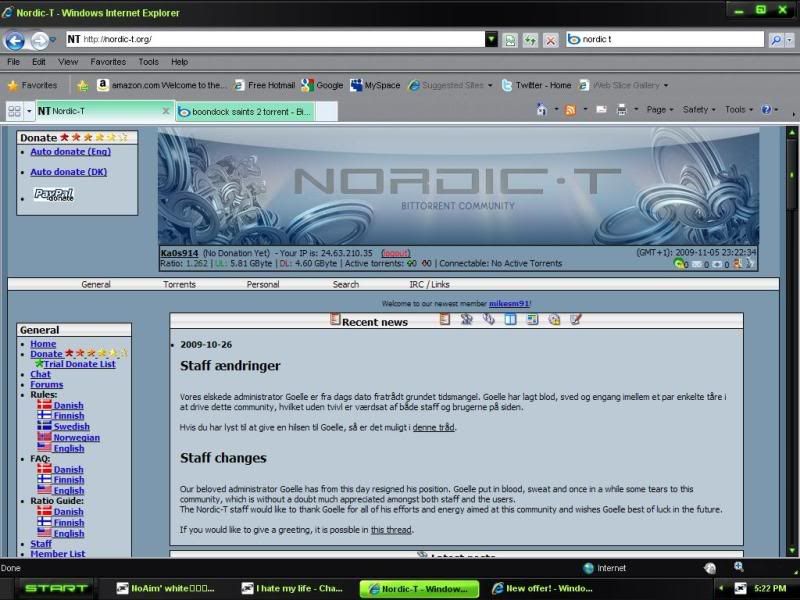800x600 pixels.
Task: Open the Personal site navigation menu
Action: click(x=263, y=284)
